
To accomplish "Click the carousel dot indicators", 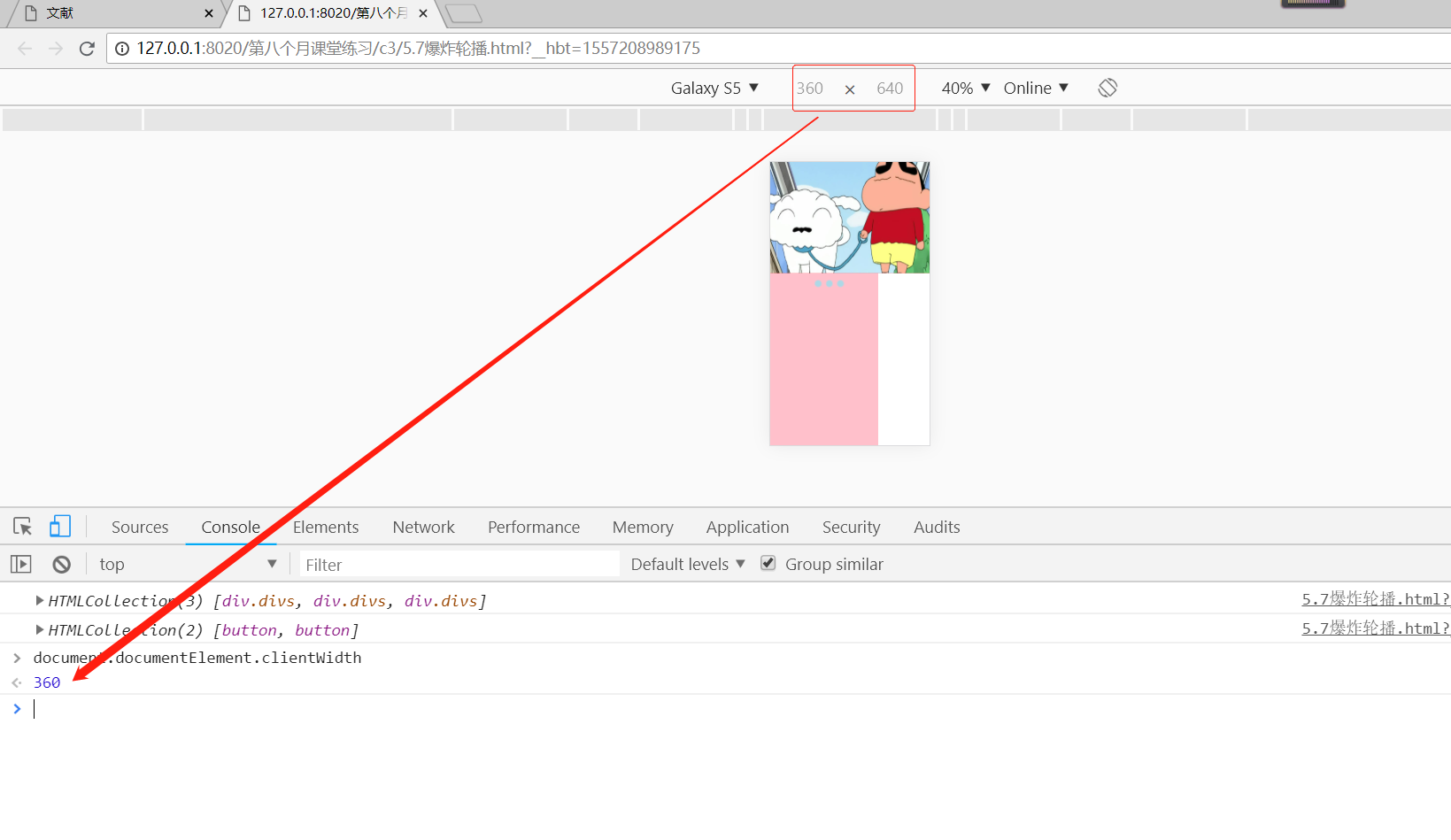I will coord(829,283).
